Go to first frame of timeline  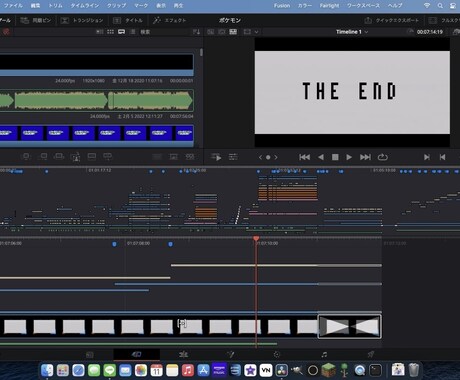pos(304,157)
